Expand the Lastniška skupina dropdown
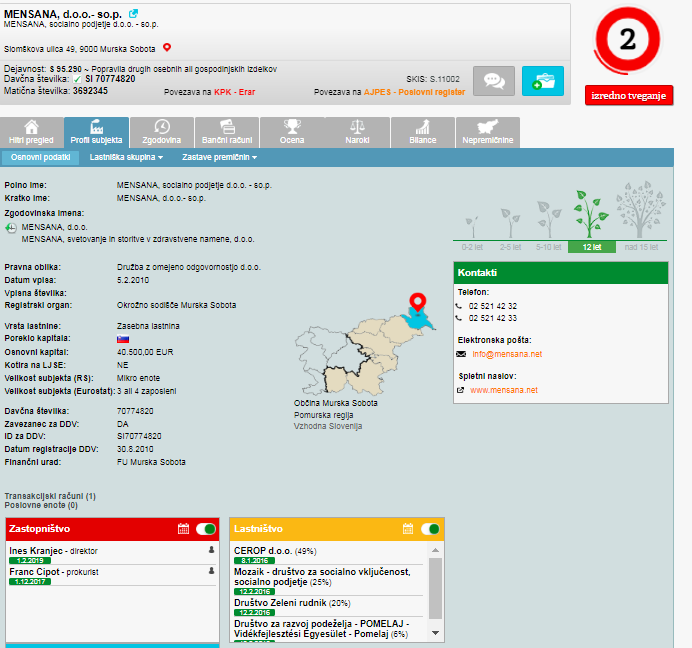Viewport: 692px width, 648px height. [x=126, y=157]
